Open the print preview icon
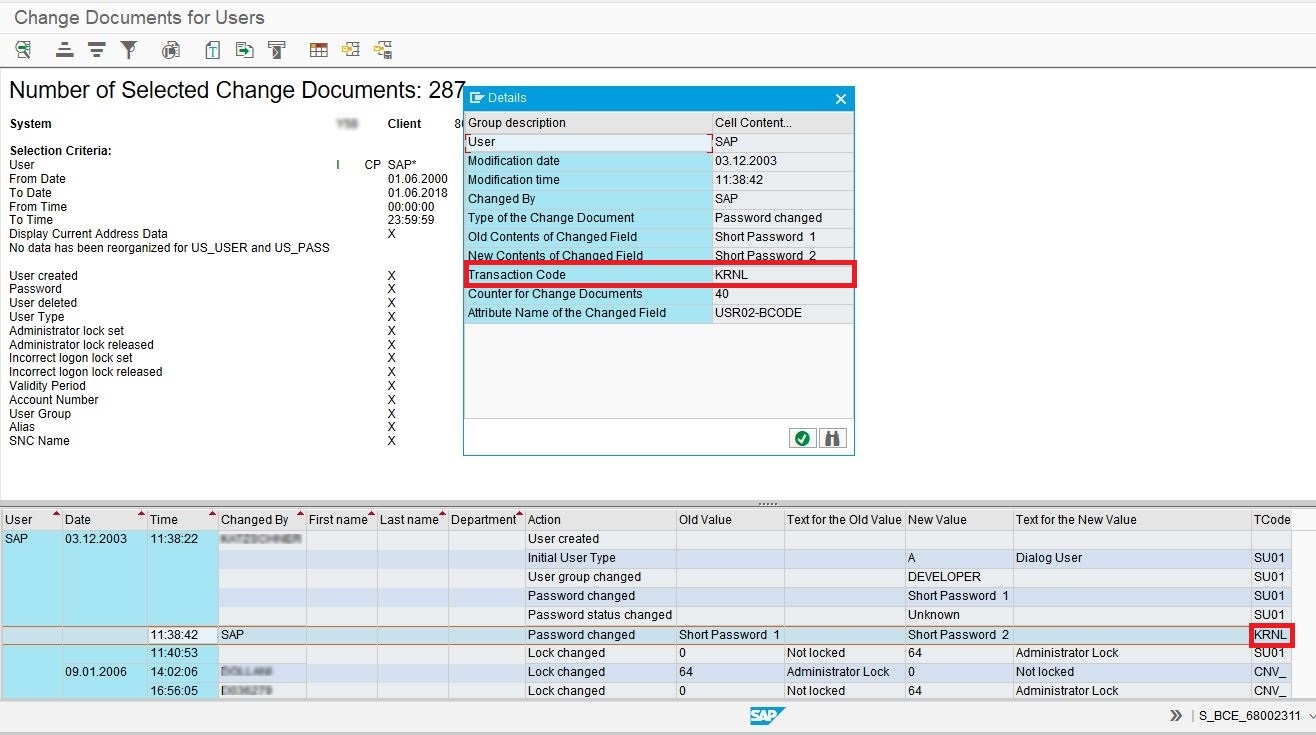The width and height of the screenshot is (1316, 735). point(171,49)
